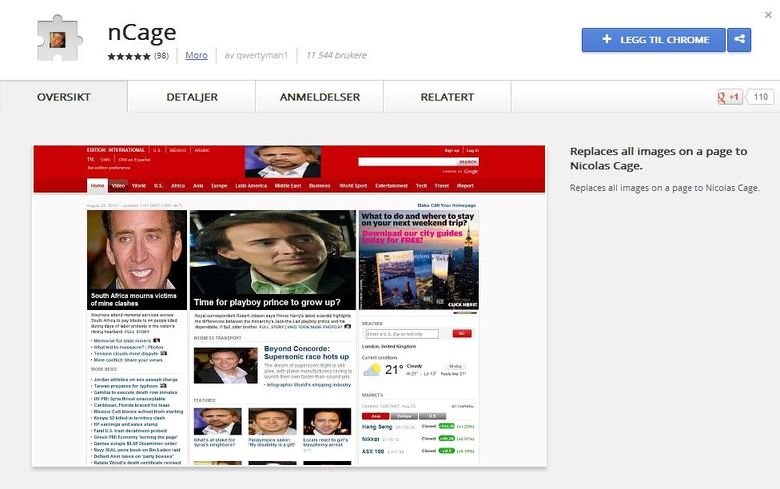Switch to the Oversikt tab
This screenshot has height=489, width=780.
tap(64, 97)
